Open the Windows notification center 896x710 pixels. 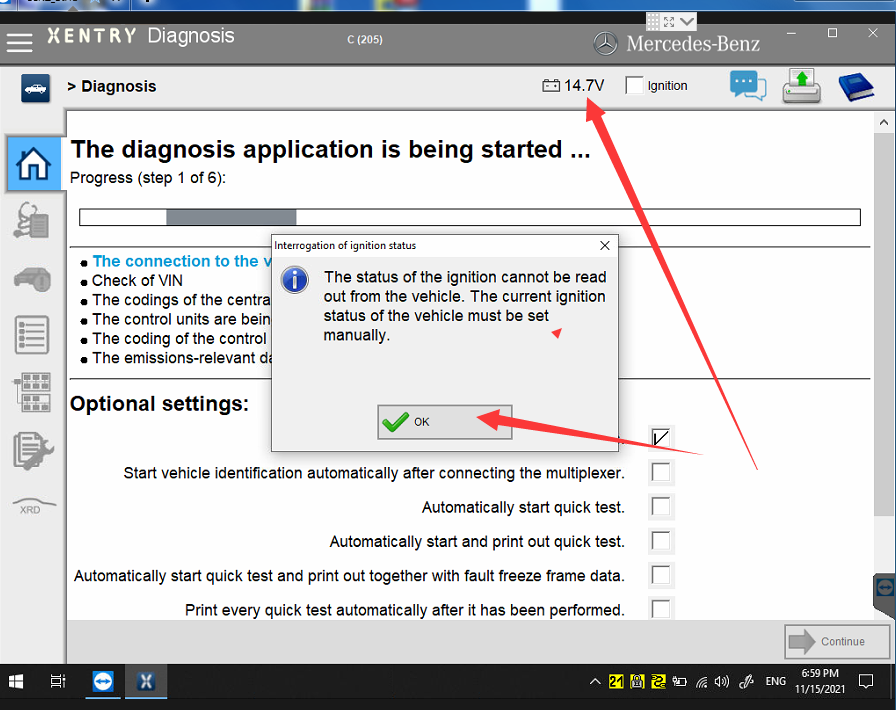click(866, 681)
